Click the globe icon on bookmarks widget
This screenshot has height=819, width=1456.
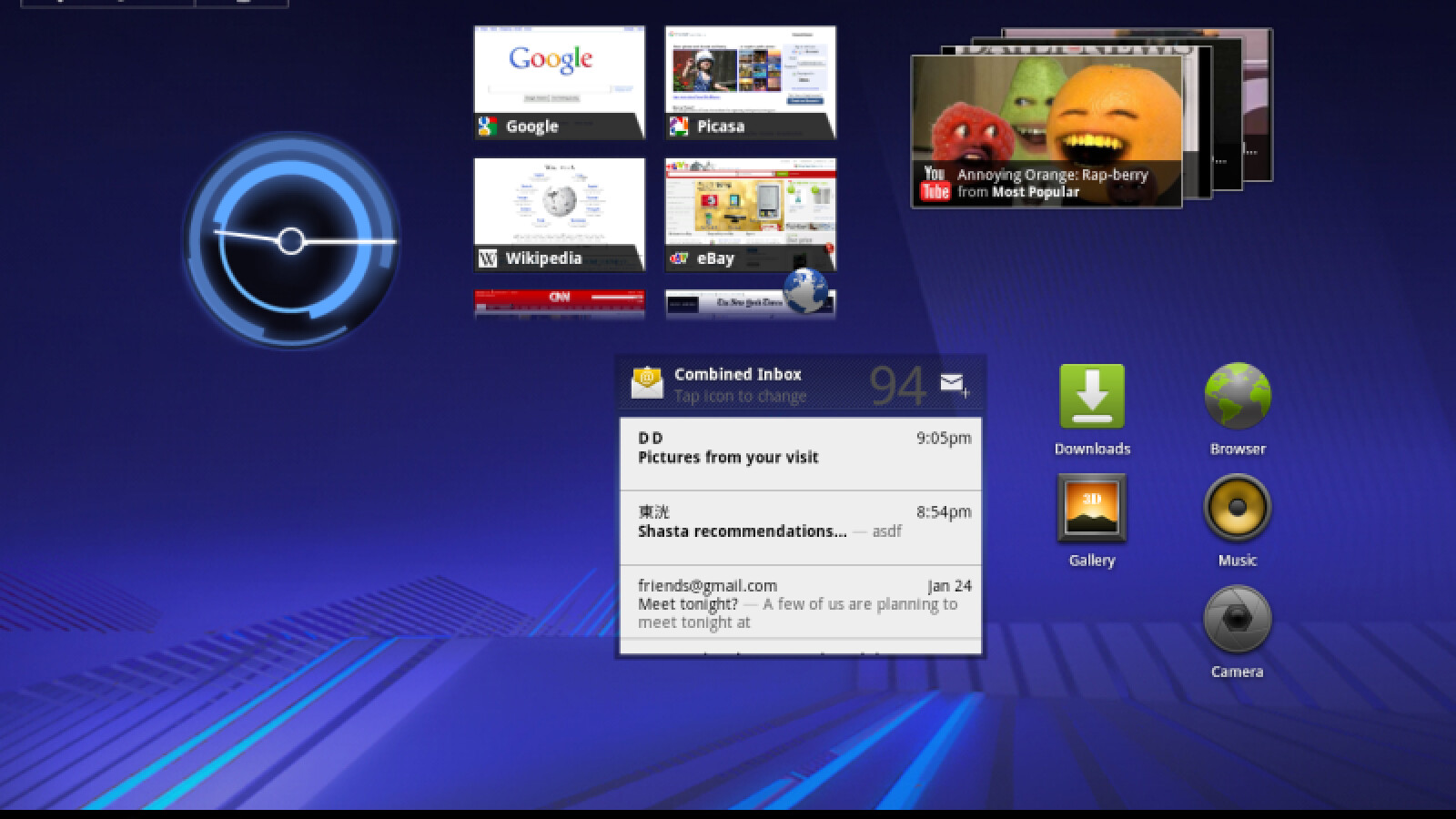[805, 291]
